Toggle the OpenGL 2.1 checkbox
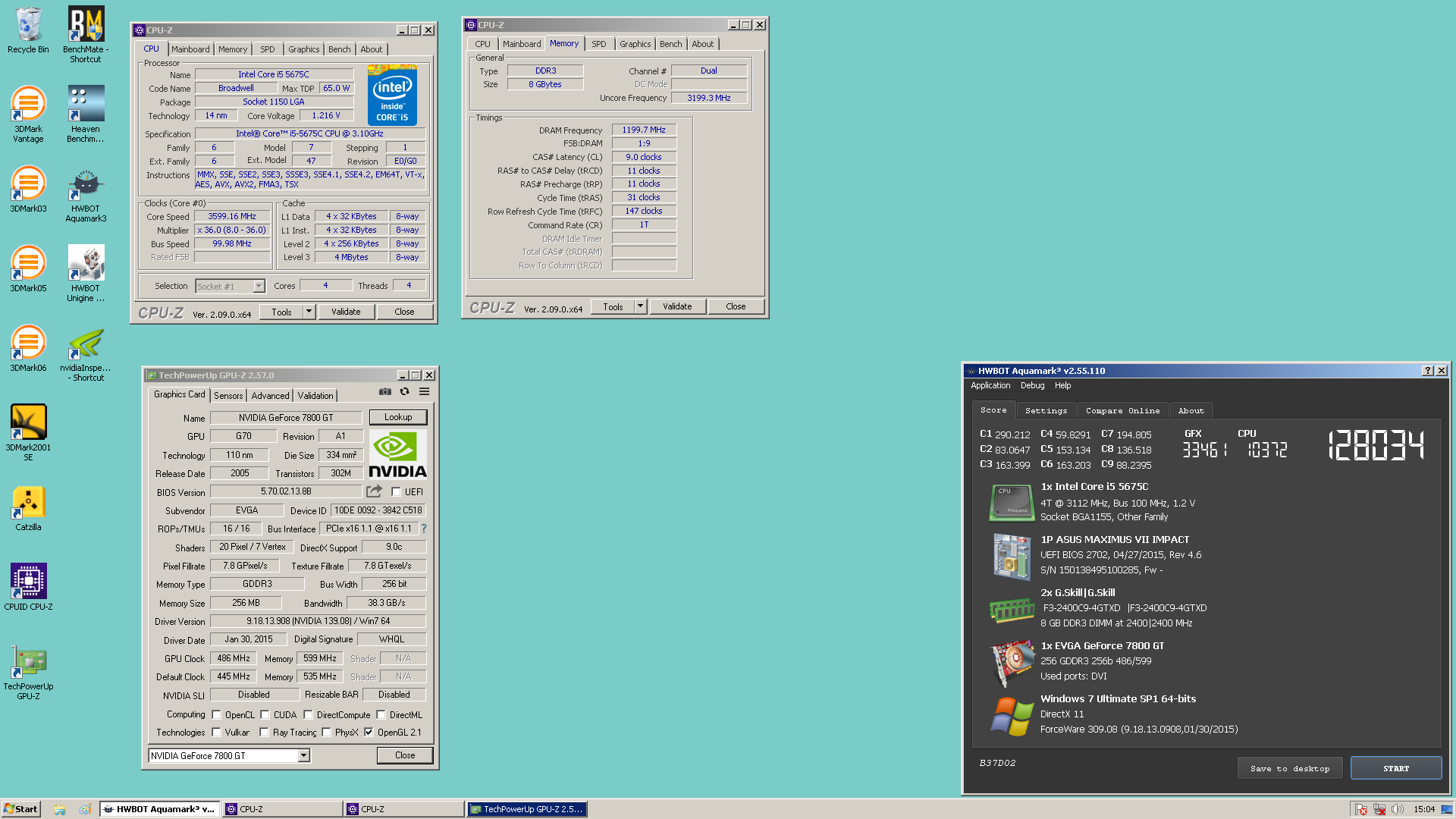This screenshot has width=1456, height=819. click(369, 732)
